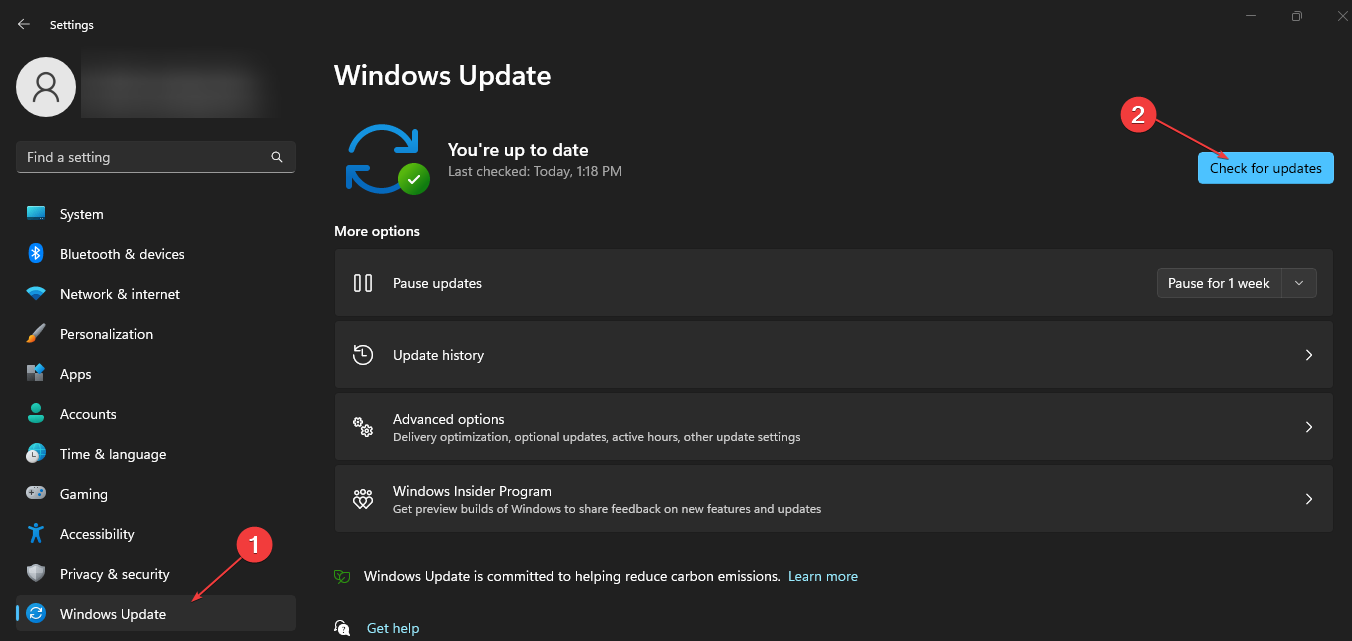The image size is (1352, 641).
Task: Click the Bluetooth icon in sidebar
Action: click(x=36, y=254)
